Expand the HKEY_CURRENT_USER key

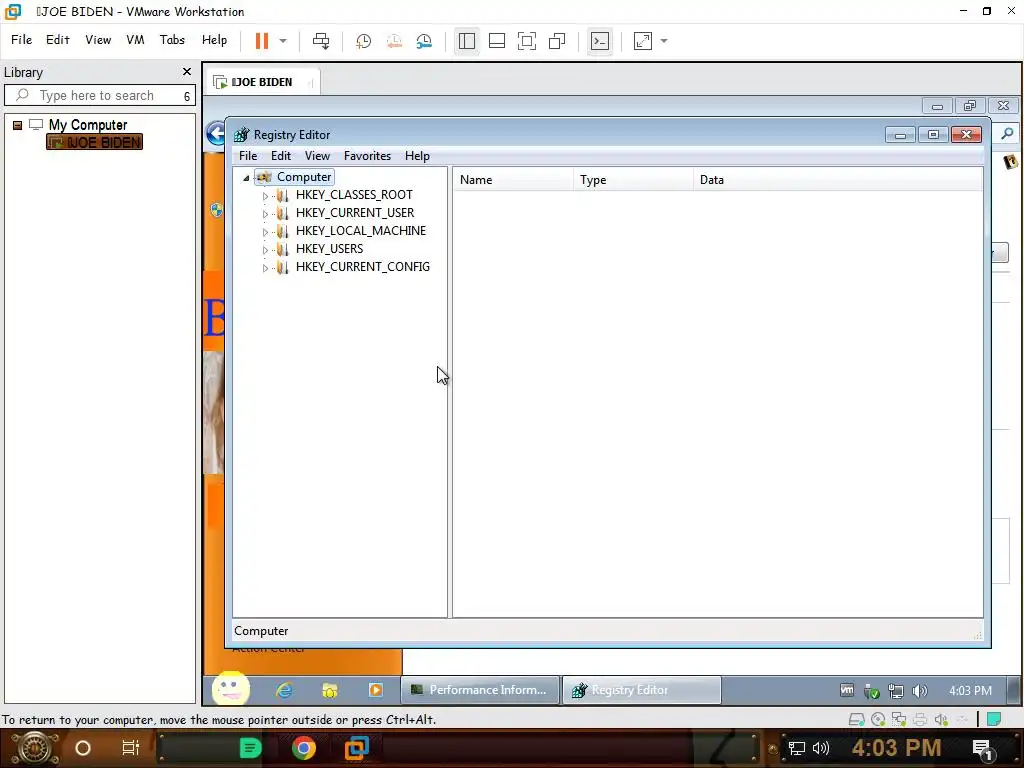(265, 214)
